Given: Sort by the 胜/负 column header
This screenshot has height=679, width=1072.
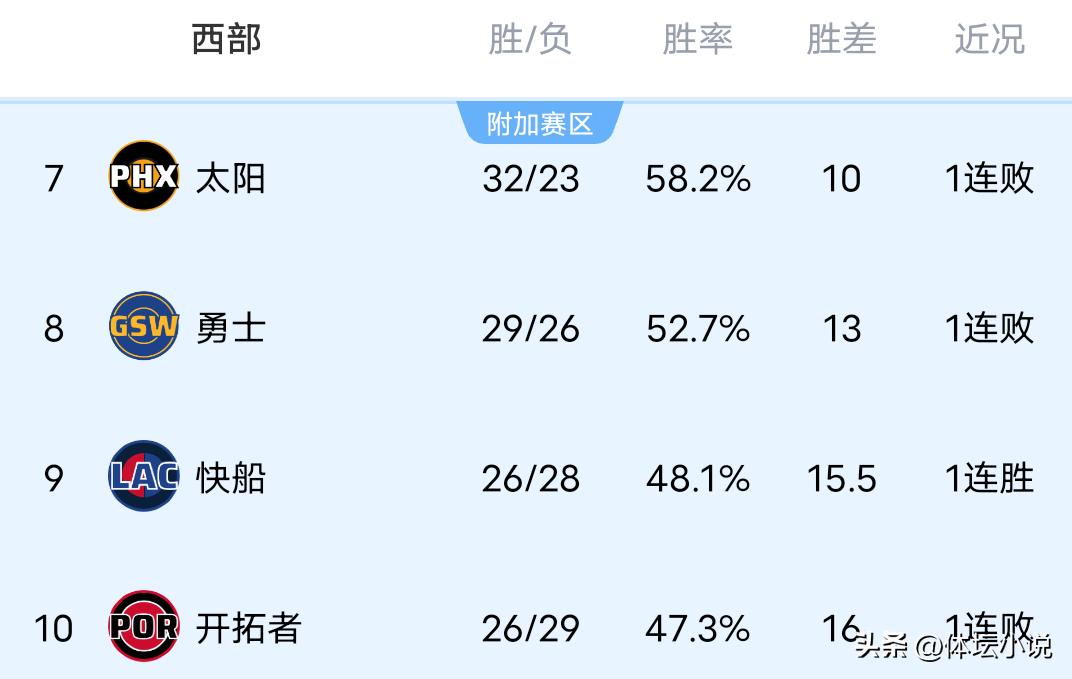Looking at the screenshot, I should point(530,40).
